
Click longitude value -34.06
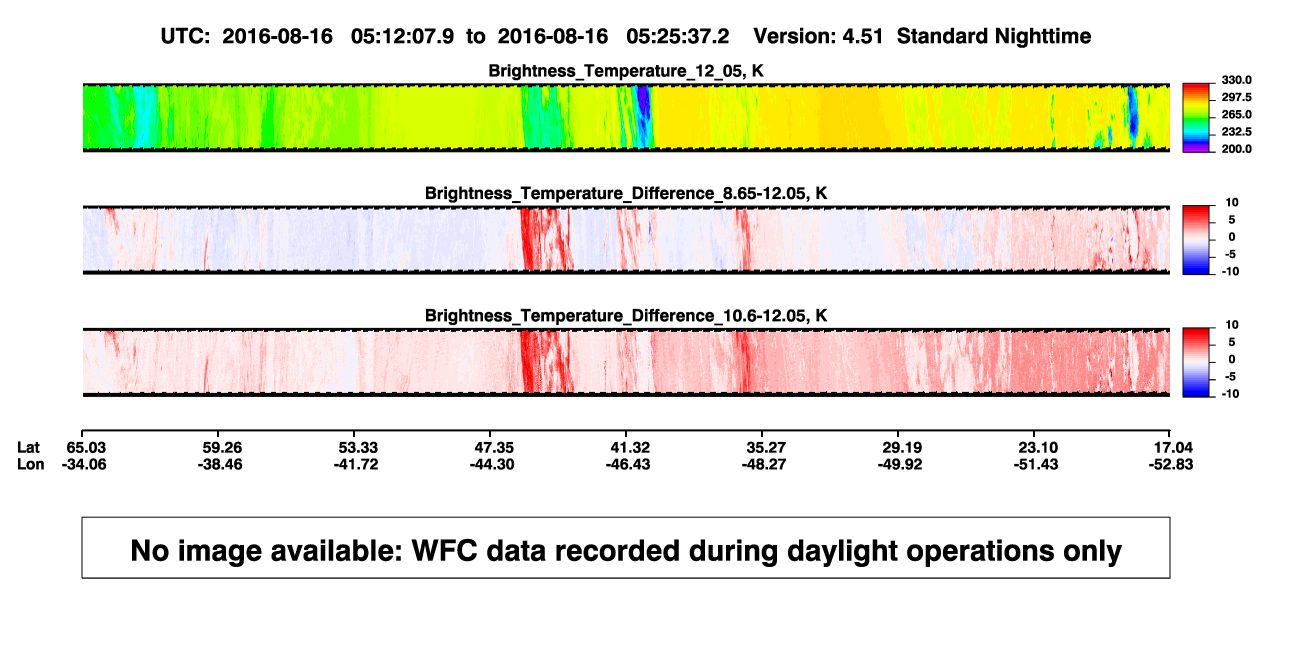(83, 464)
